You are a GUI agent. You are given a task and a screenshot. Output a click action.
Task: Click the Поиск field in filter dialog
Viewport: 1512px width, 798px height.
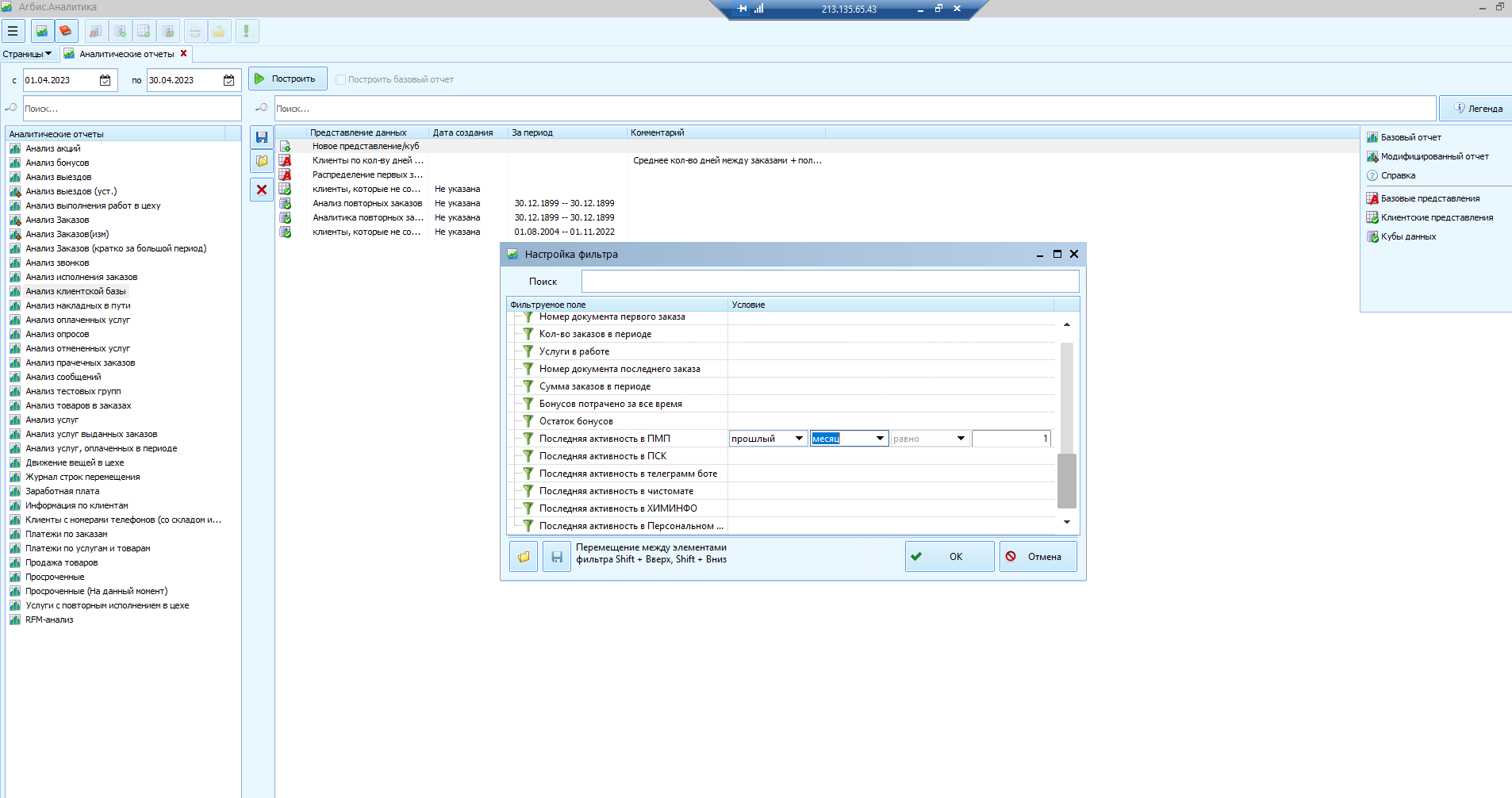pos(829,282)
